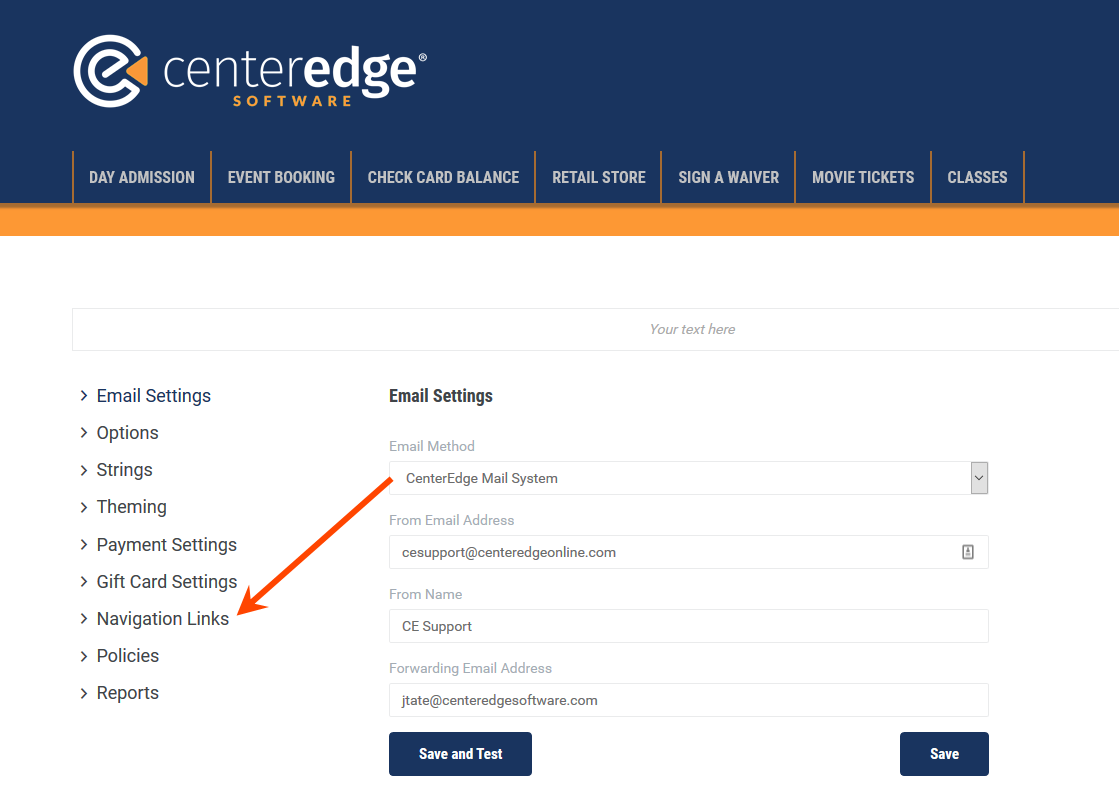Click the Save and Test button

point(460,754)
